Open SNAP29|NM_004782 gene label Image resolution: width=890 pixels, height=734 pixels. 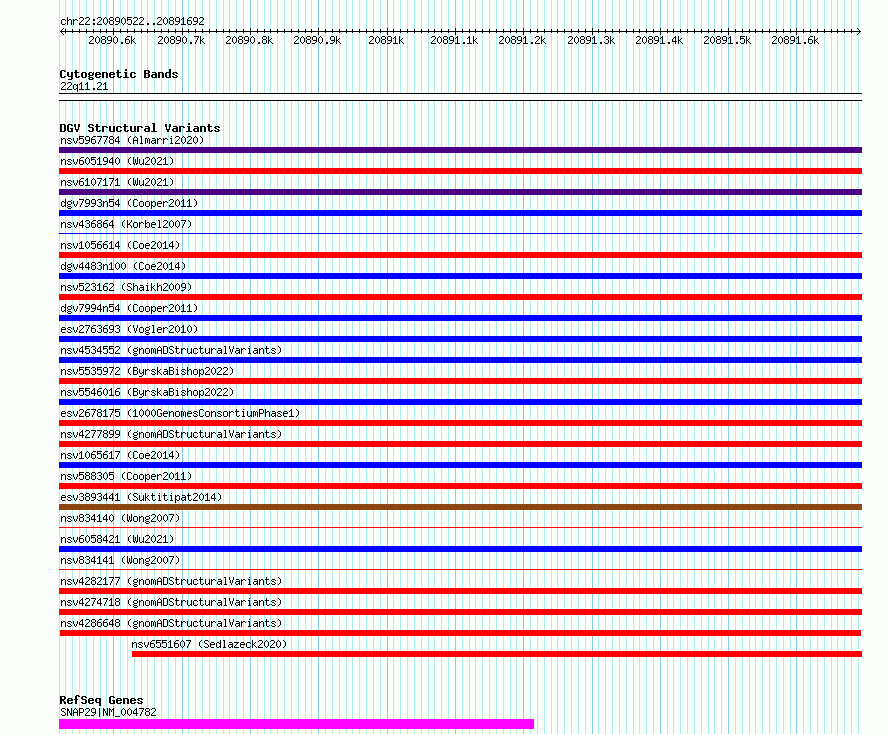(x=108, y=712)
